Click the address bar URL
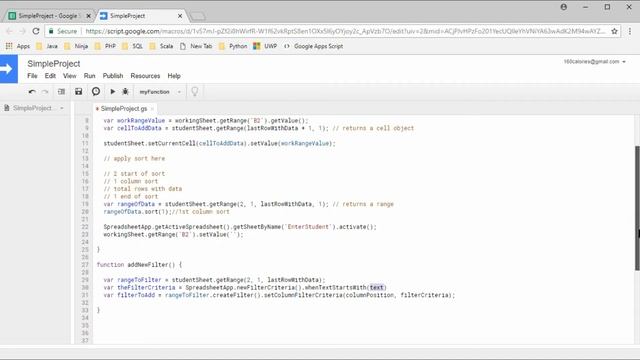This screenshot has height=360, width=640. 345,31
